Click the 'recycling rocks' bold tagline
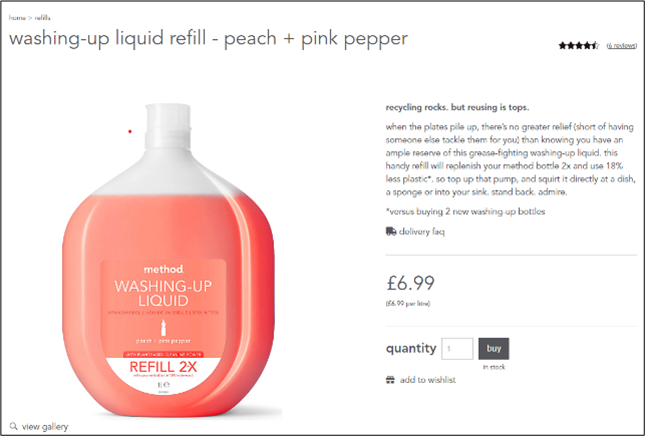Viewport: 645px width, 436px height. coord(457,107)
